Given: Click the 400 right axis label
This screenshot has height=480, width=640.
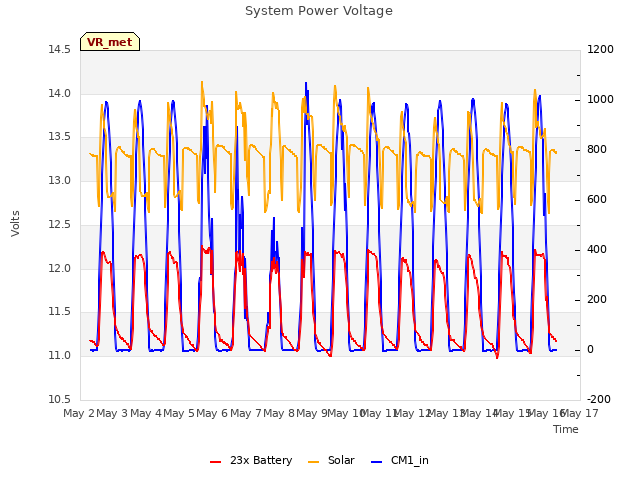Looking at the screenshot, I should (597, 250).
